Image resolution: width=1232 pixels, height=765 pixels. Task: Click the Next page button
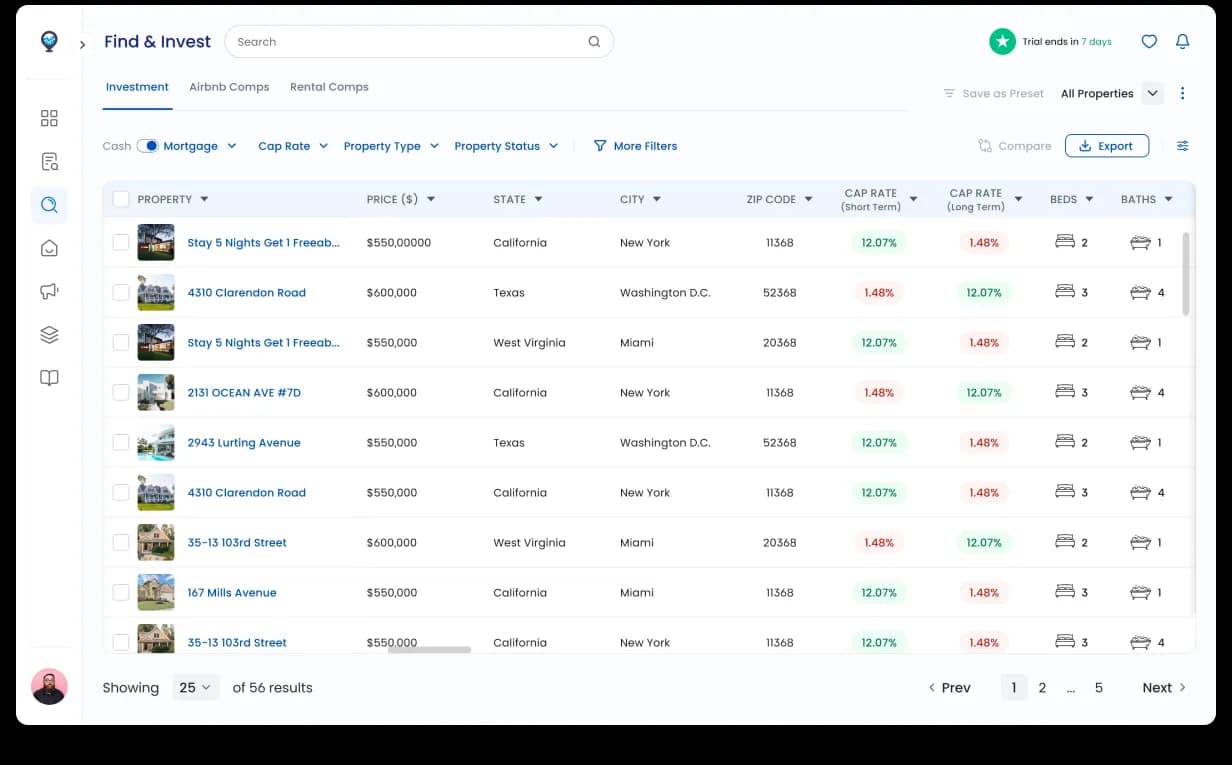[1164, 687]
